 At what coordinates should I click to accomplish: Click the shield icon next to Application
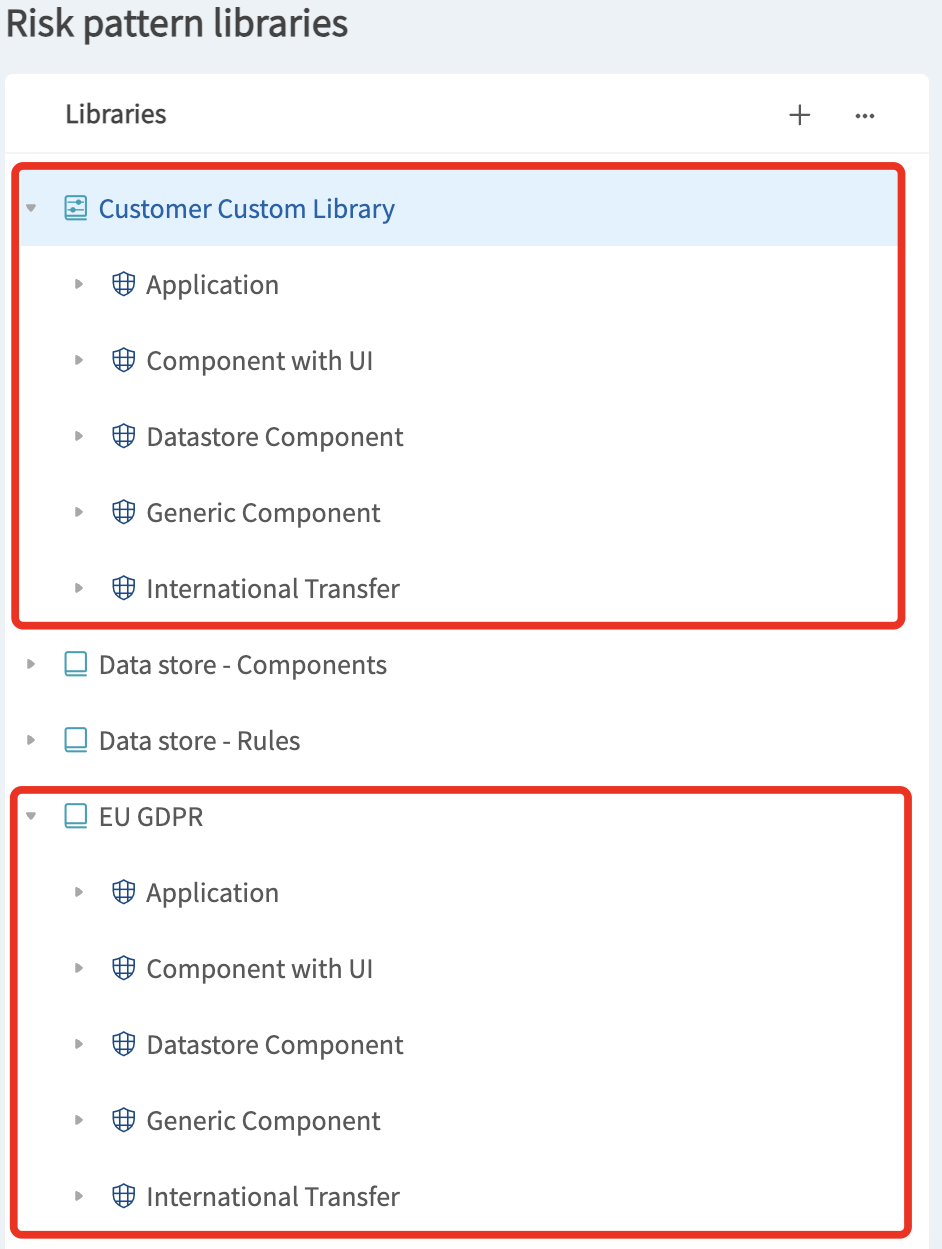click(x=122, y=284)
